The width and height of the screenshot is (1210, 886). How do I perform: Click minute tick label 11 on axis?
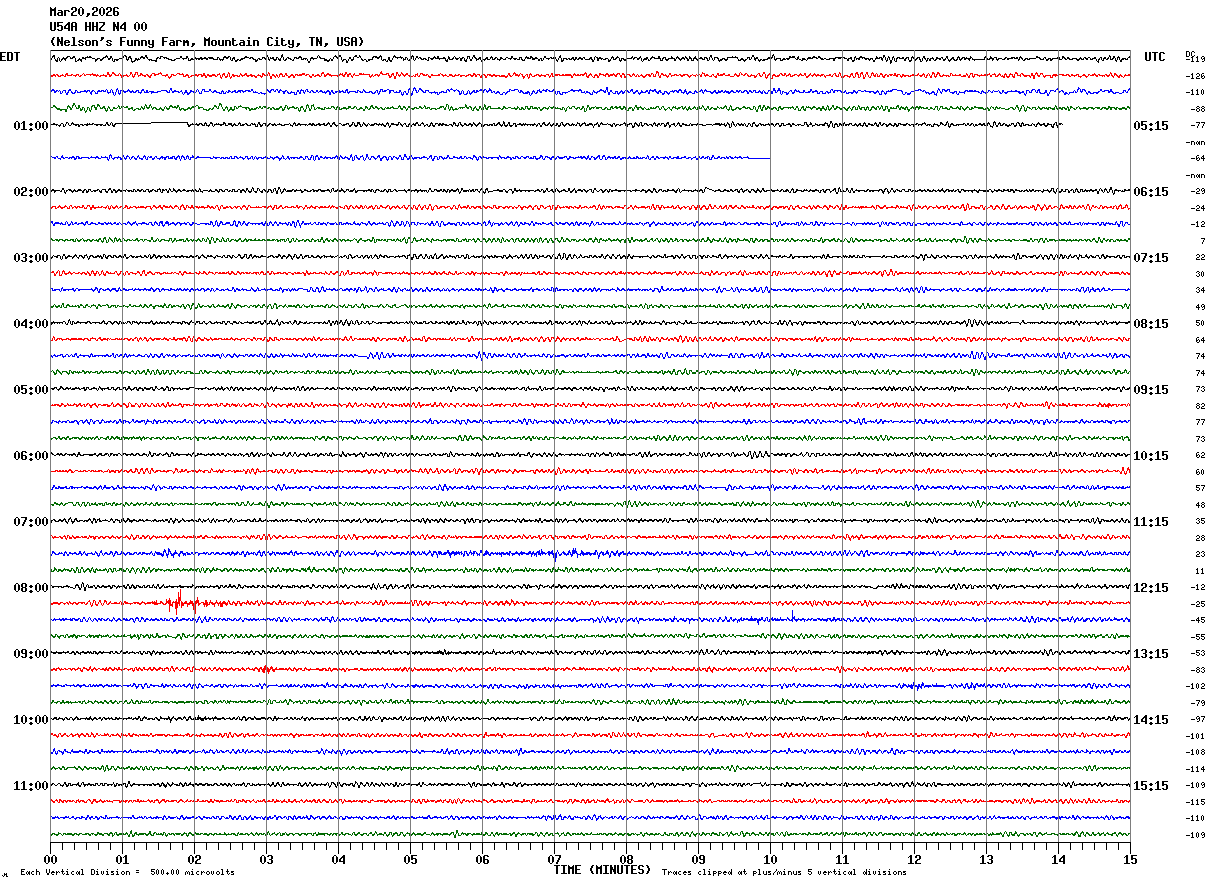coord(842,859)
